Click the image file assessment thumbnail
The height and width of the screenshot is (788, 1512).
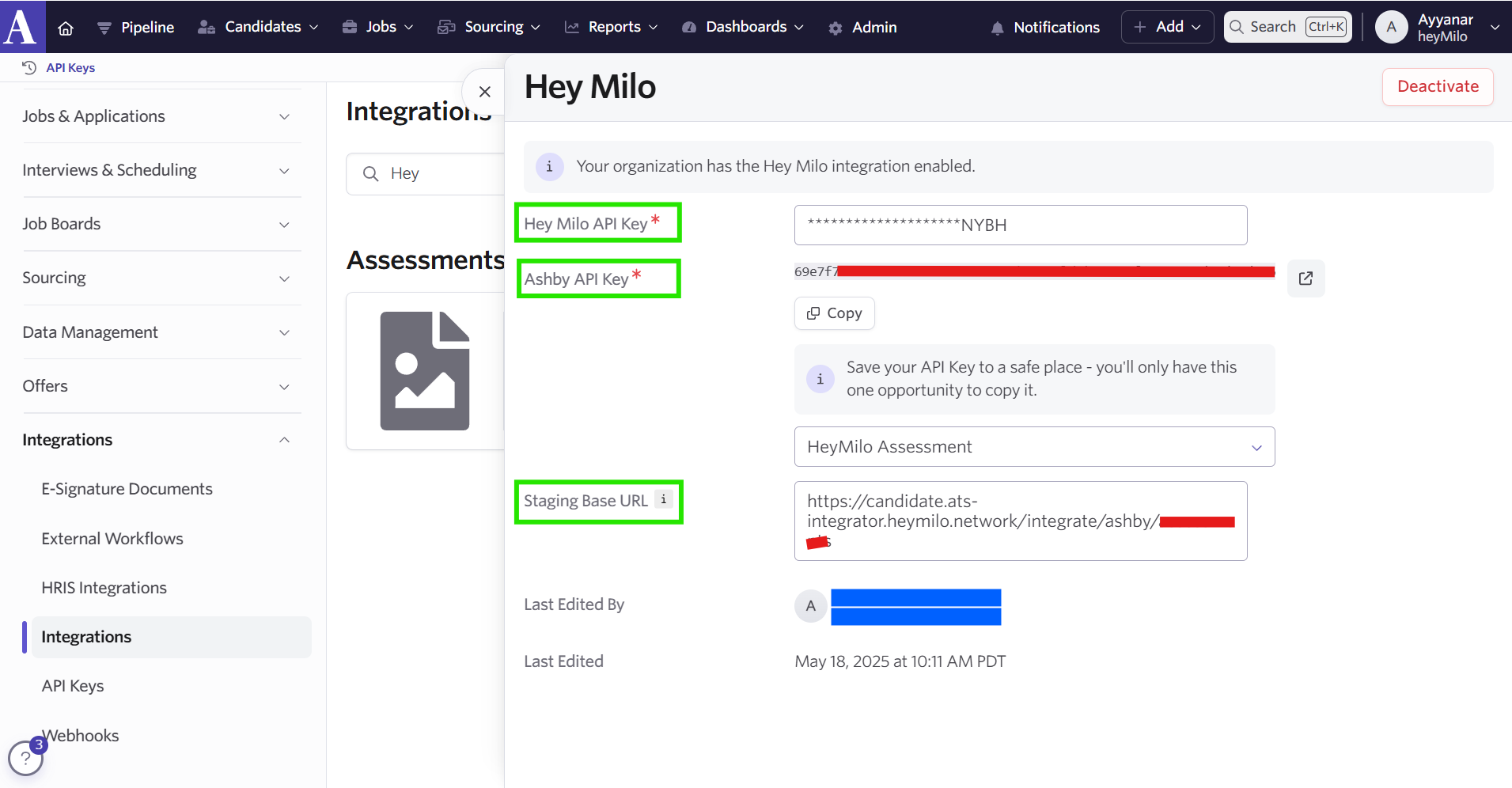(x=425, y=371)
